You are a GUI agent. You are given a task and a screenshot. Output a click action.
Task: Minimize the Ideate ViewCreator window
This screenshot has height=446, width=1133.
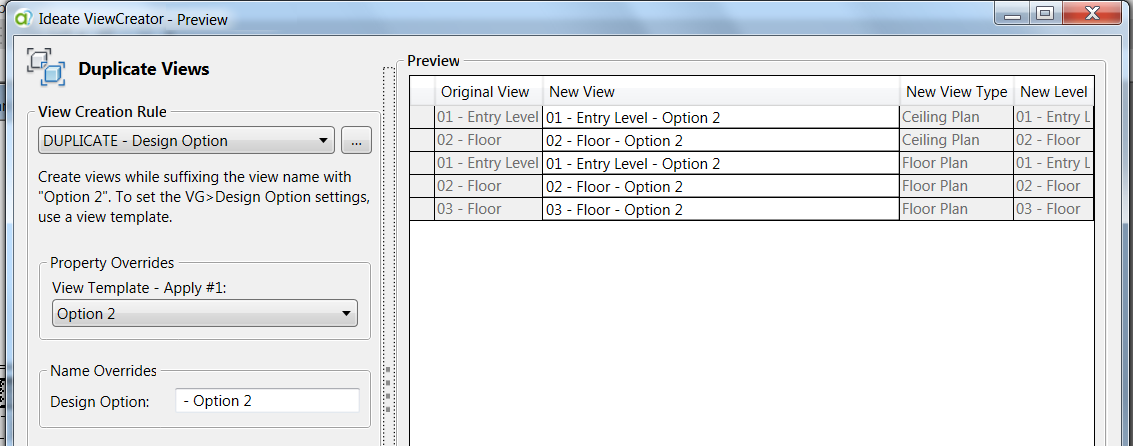tap(1012, 13)
